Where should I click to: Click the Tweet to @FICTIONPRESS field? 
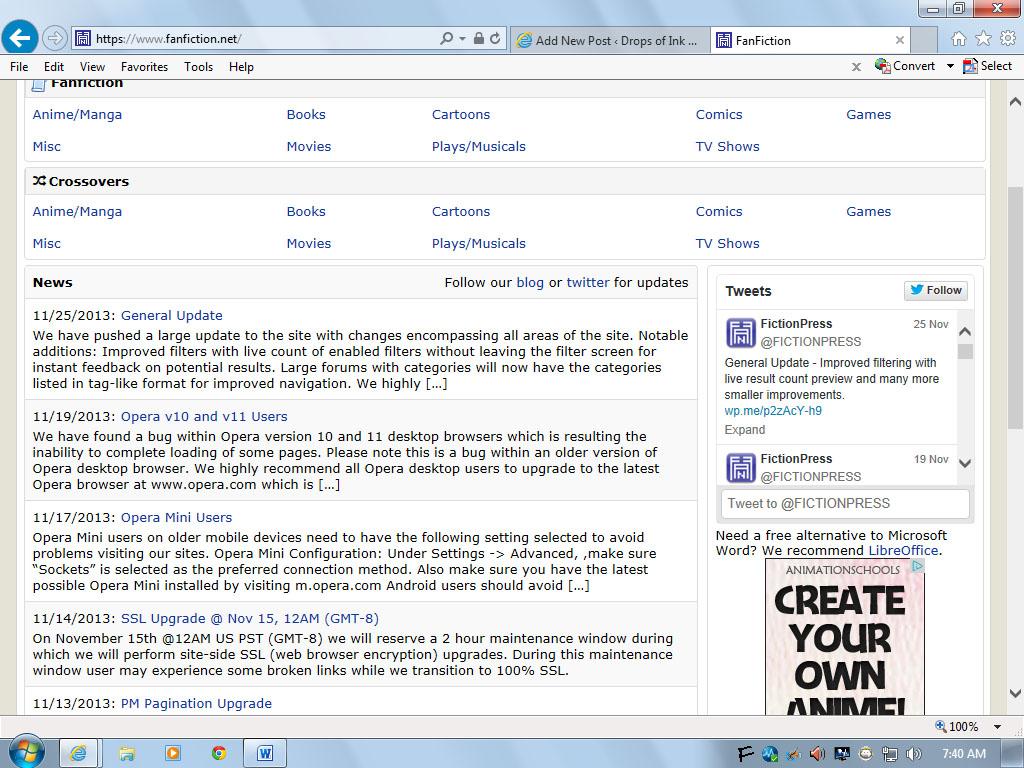coord(845,504)
